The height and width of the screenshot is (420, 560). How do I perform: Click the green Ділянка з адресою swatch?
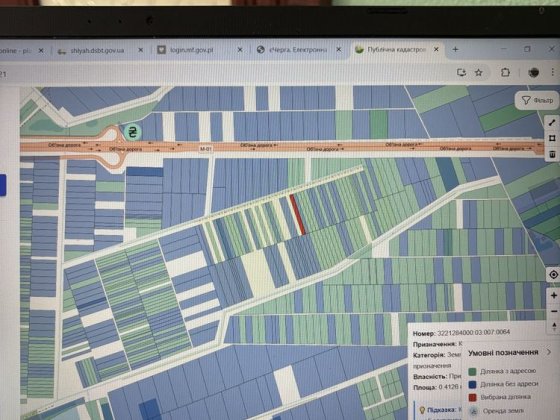472,372
